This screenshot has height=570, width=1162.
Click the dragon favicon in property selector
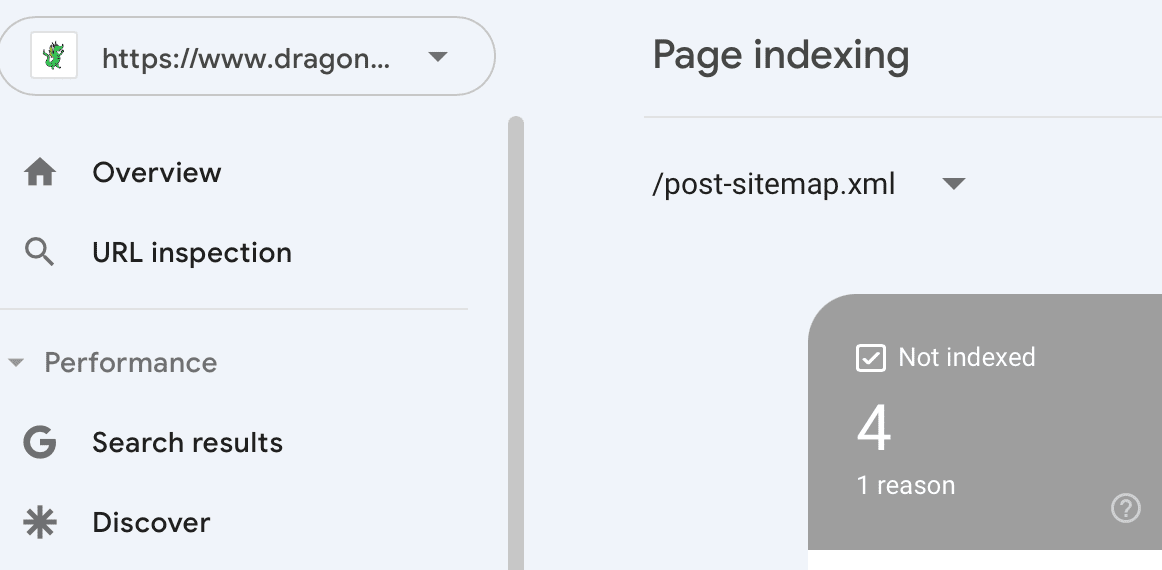[54, 57]
